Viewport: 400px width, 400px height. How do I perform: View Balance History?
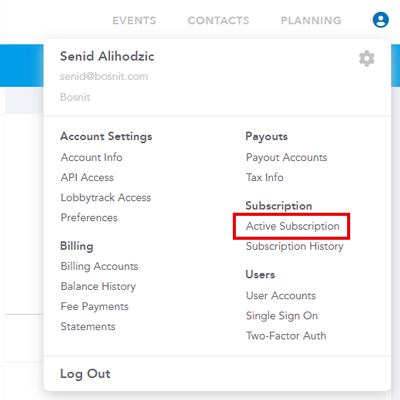[98, 287]
